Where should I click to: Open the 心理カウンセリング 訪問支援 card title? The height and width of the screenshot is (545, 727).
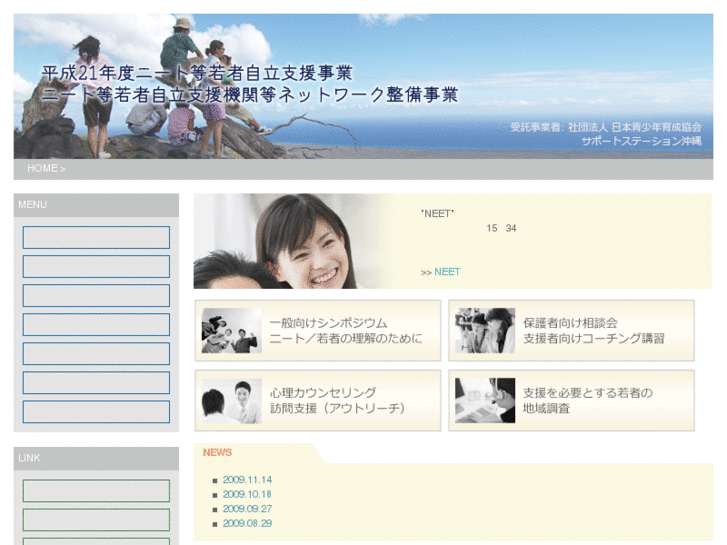point(338,401)
